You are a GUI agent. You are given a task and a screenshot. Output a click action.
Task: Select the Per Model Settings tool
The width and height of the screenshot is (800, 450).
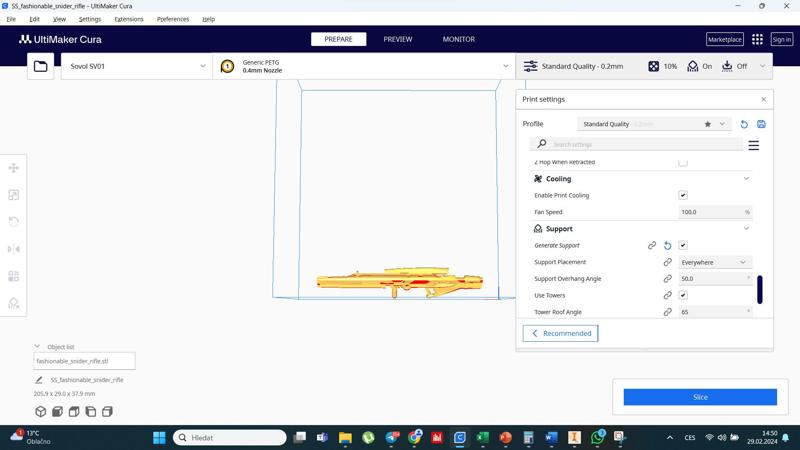tap(14, 276)
